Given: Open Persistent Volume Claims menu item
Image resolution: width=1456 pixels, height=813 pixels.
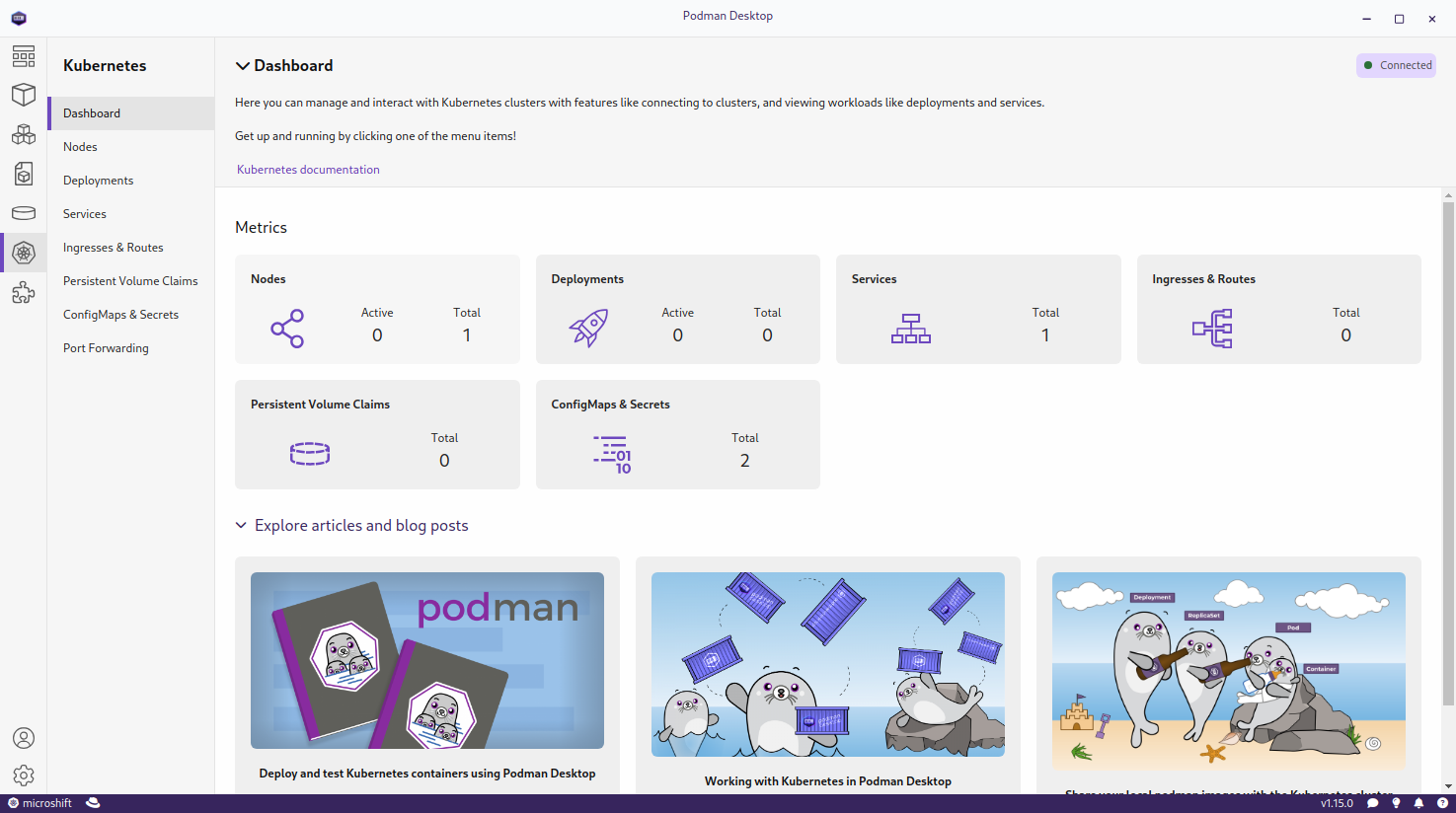Looking at the screenshot, I should (131, 281).
